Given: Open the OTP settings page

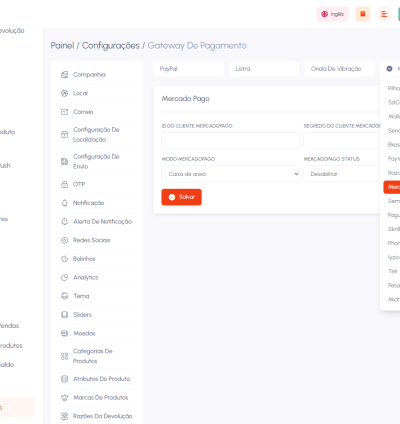Looking at the screenshot, I should click(x=97, y=184).
